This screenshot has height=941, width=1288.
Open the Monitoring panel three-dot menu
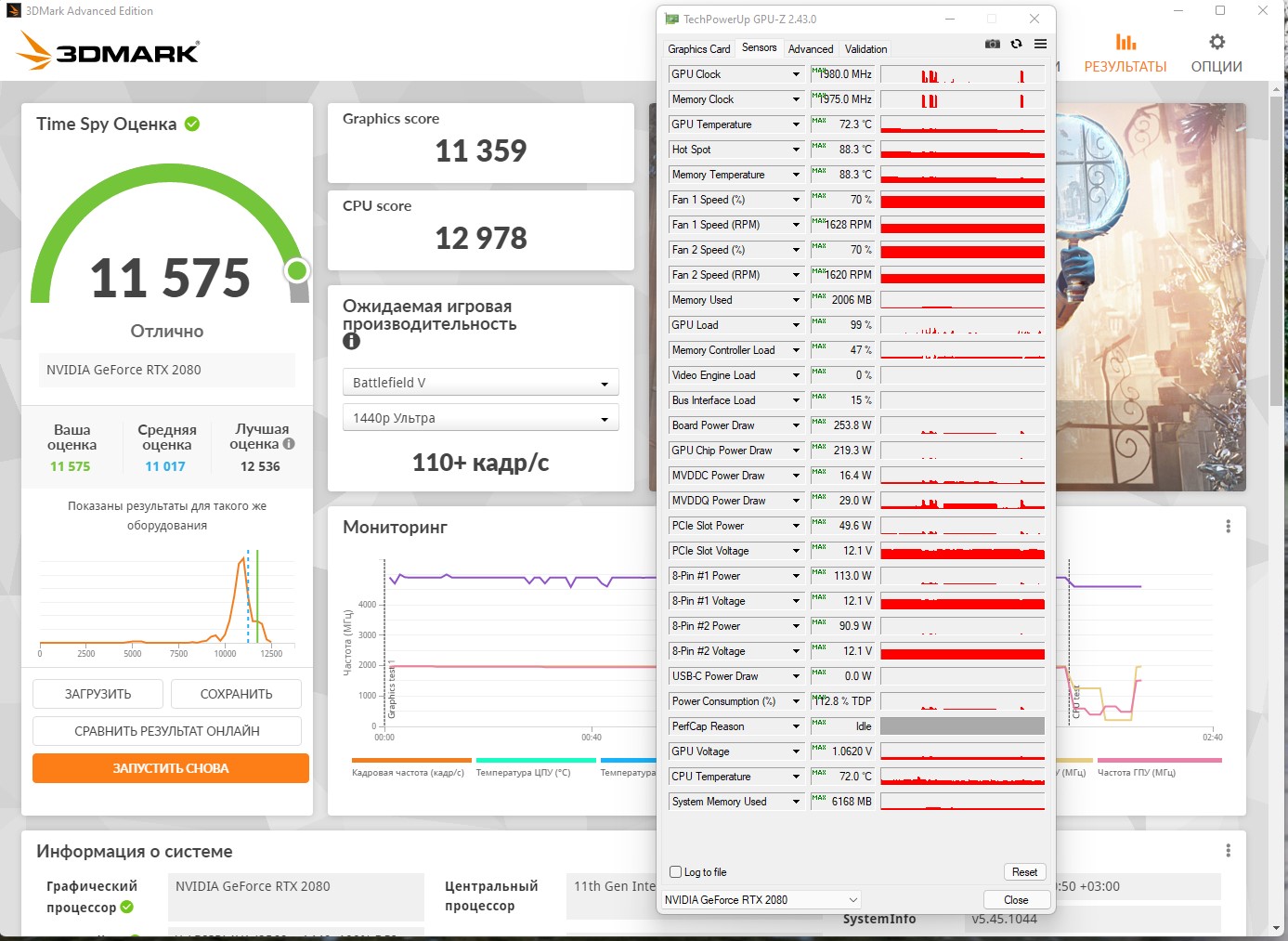coord(1228,526)
